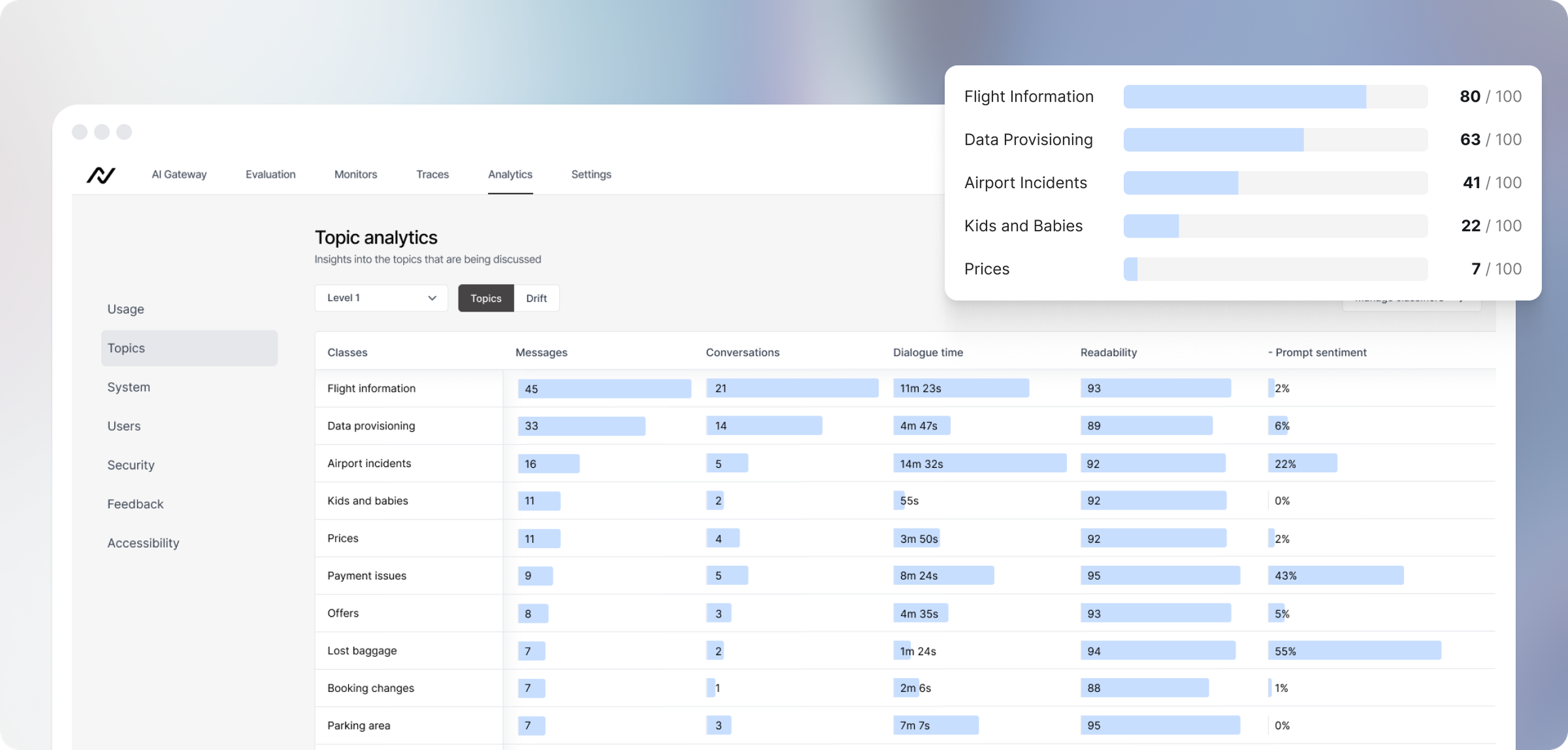Click the 21 conversations bar

click(792, 388)
